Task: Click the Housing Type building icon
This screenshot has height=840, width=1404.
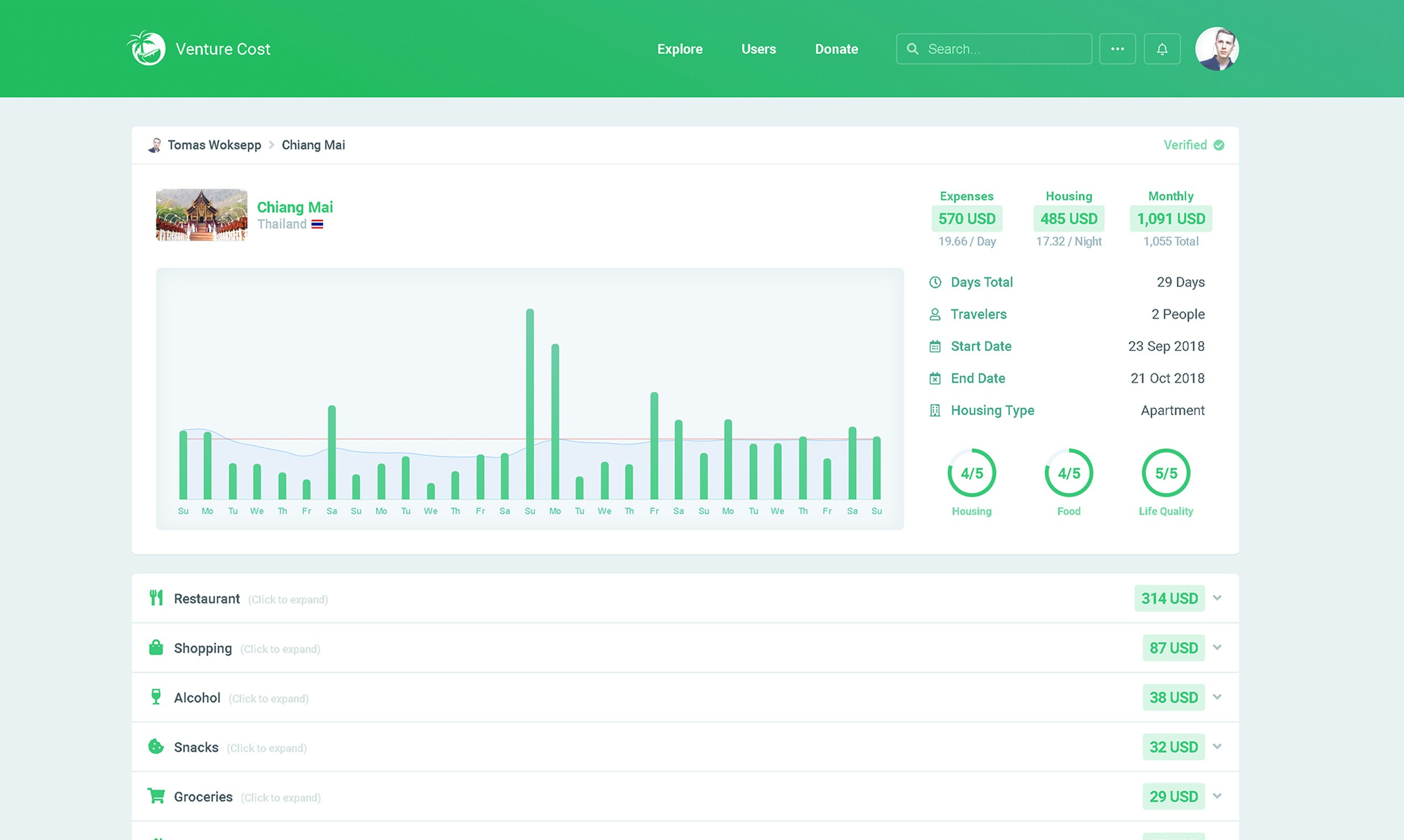Action: click(x=935, y=410)
